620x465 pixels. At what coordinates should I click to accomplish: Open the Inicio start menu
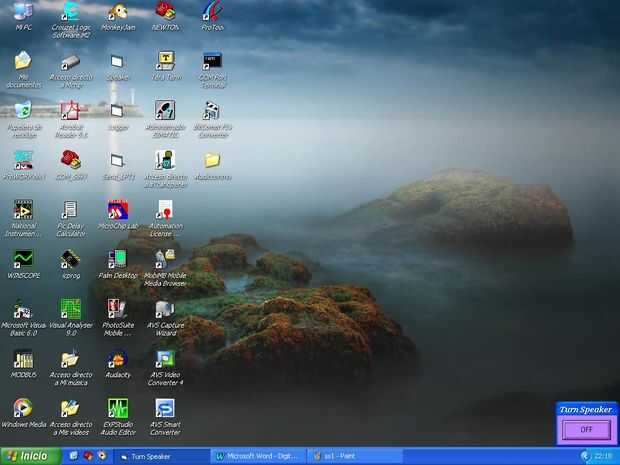30,456
